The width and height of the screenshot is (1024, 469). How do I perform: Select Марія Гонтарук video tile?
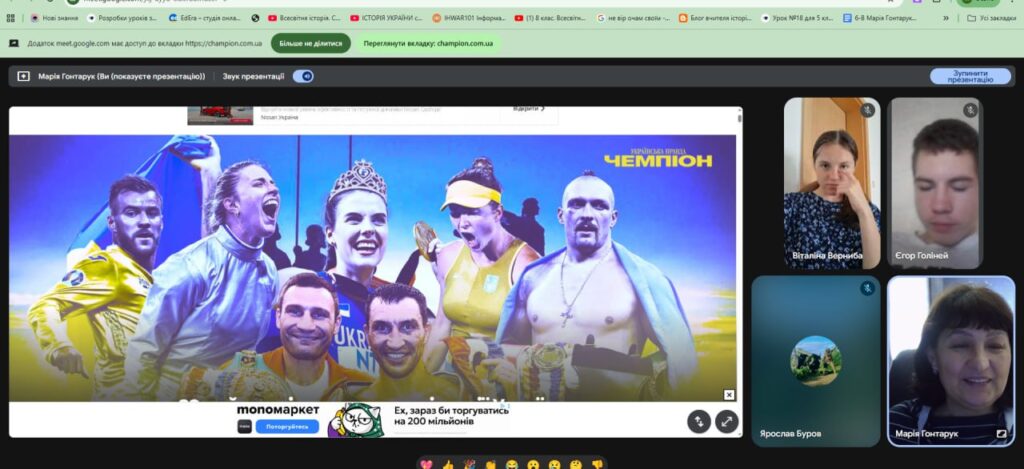coord(951,361)
